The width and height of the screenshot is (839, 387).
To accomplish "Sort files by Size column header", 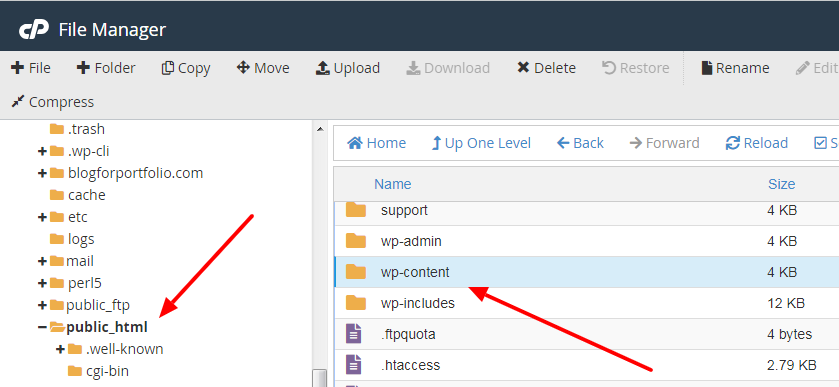I will (x=782, y=184).
